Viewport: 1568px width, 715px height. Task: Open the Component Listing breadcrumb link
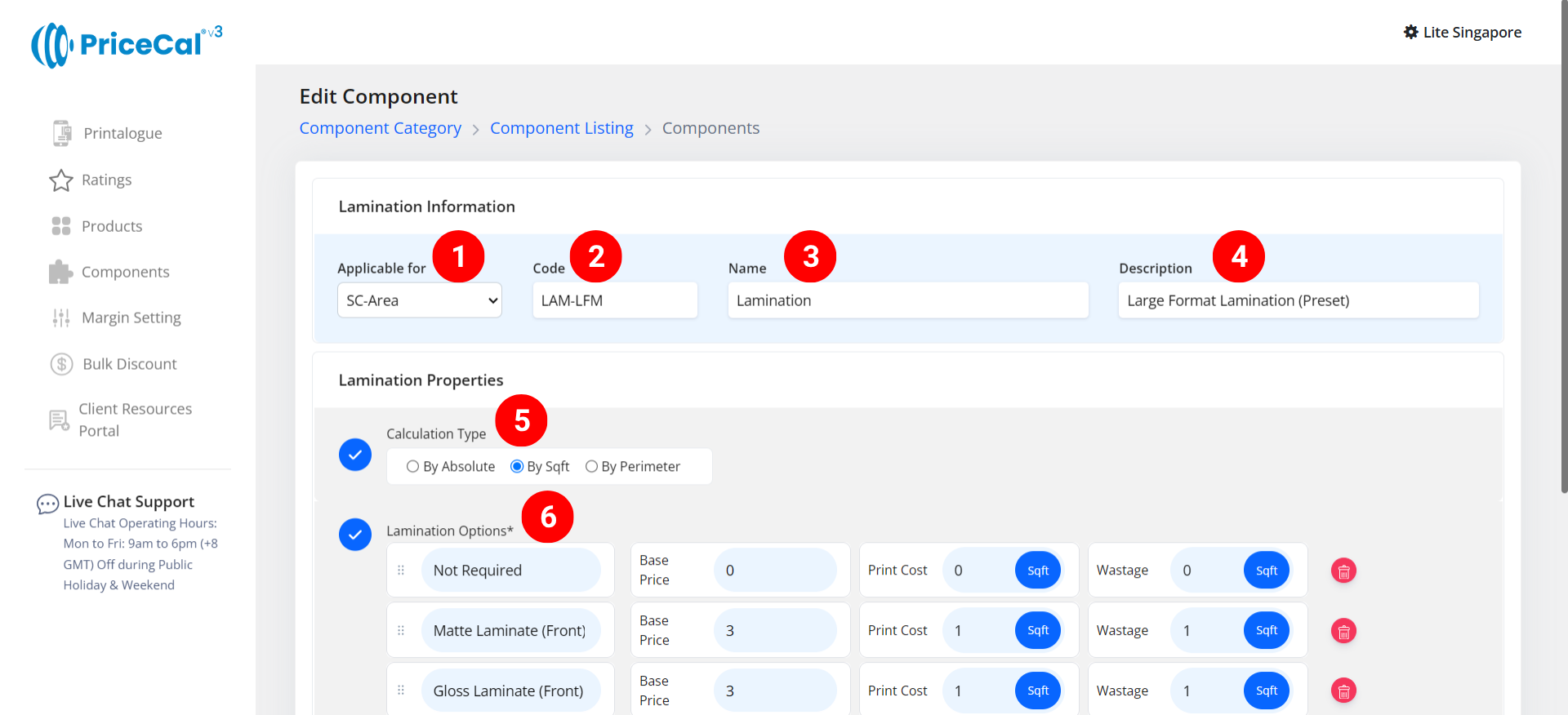pos(561,128)
